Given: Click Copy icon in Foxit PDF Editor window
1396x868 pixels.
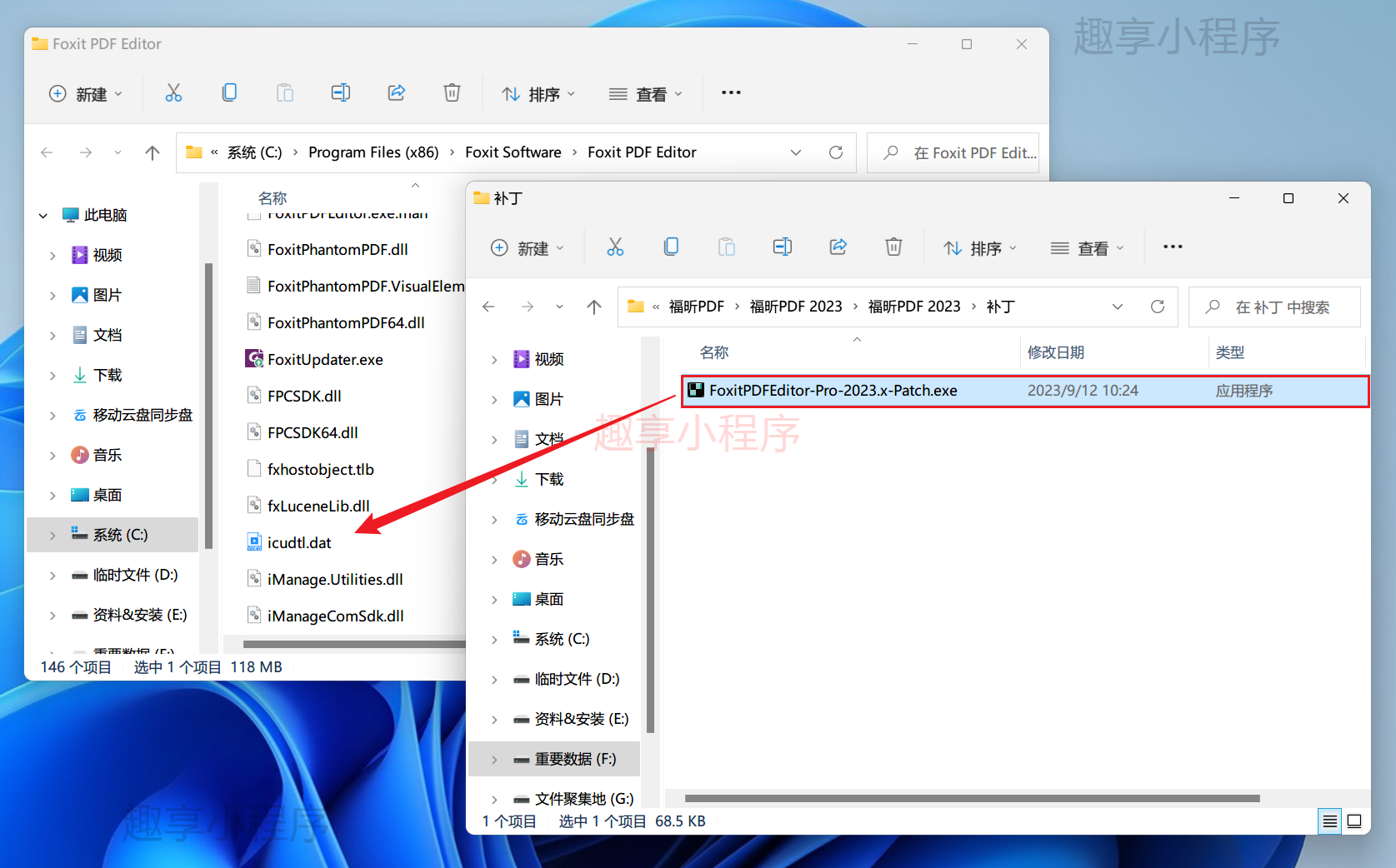Looking at the screenshot, I should click(229, 92).
